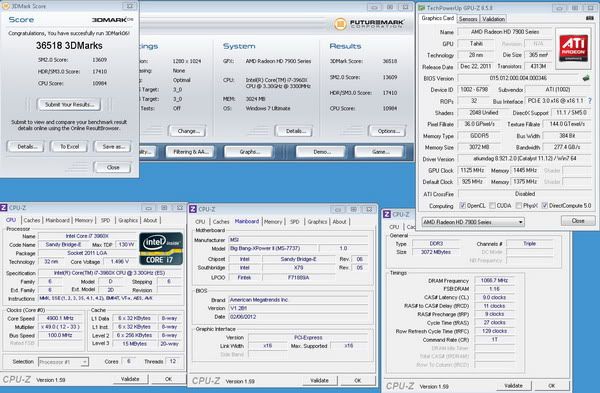Click the Futuremark Corporation logo
Image resolution: width=600 pixels, height=393 pixels.
(369, 24)
